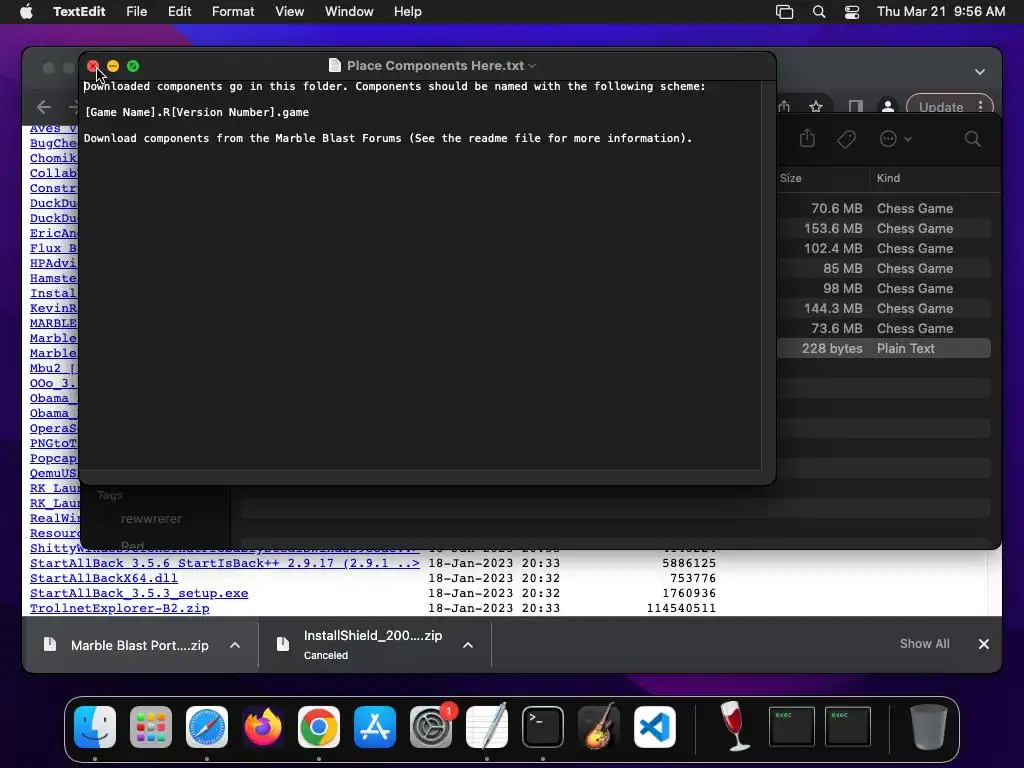This screenshot has width=1024, height=768.
Task: Sort Finder list by Size column
Action: (790, 178)
